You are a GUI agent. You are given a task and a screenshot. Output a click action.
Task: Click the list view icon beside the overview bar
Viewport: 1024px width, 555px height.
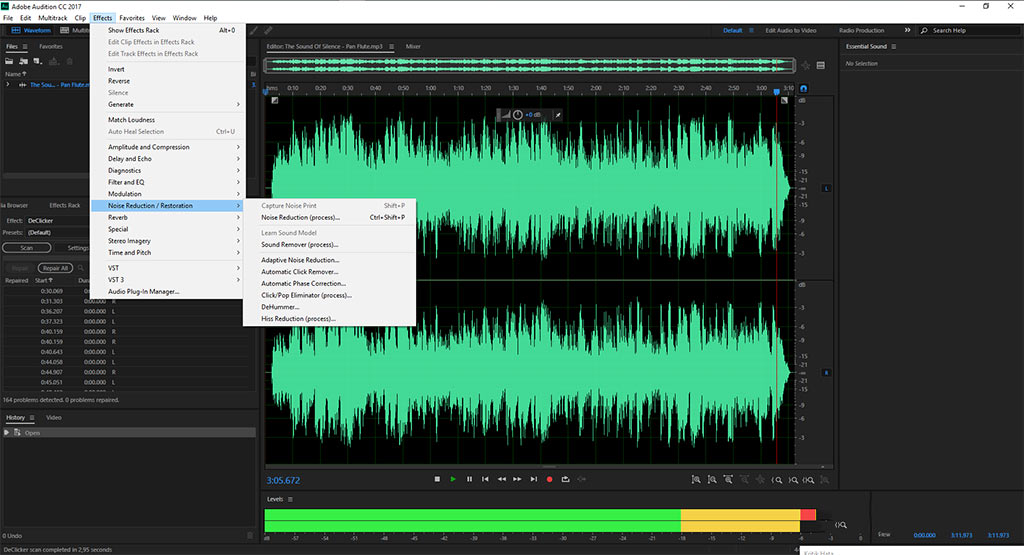(821, 65)
